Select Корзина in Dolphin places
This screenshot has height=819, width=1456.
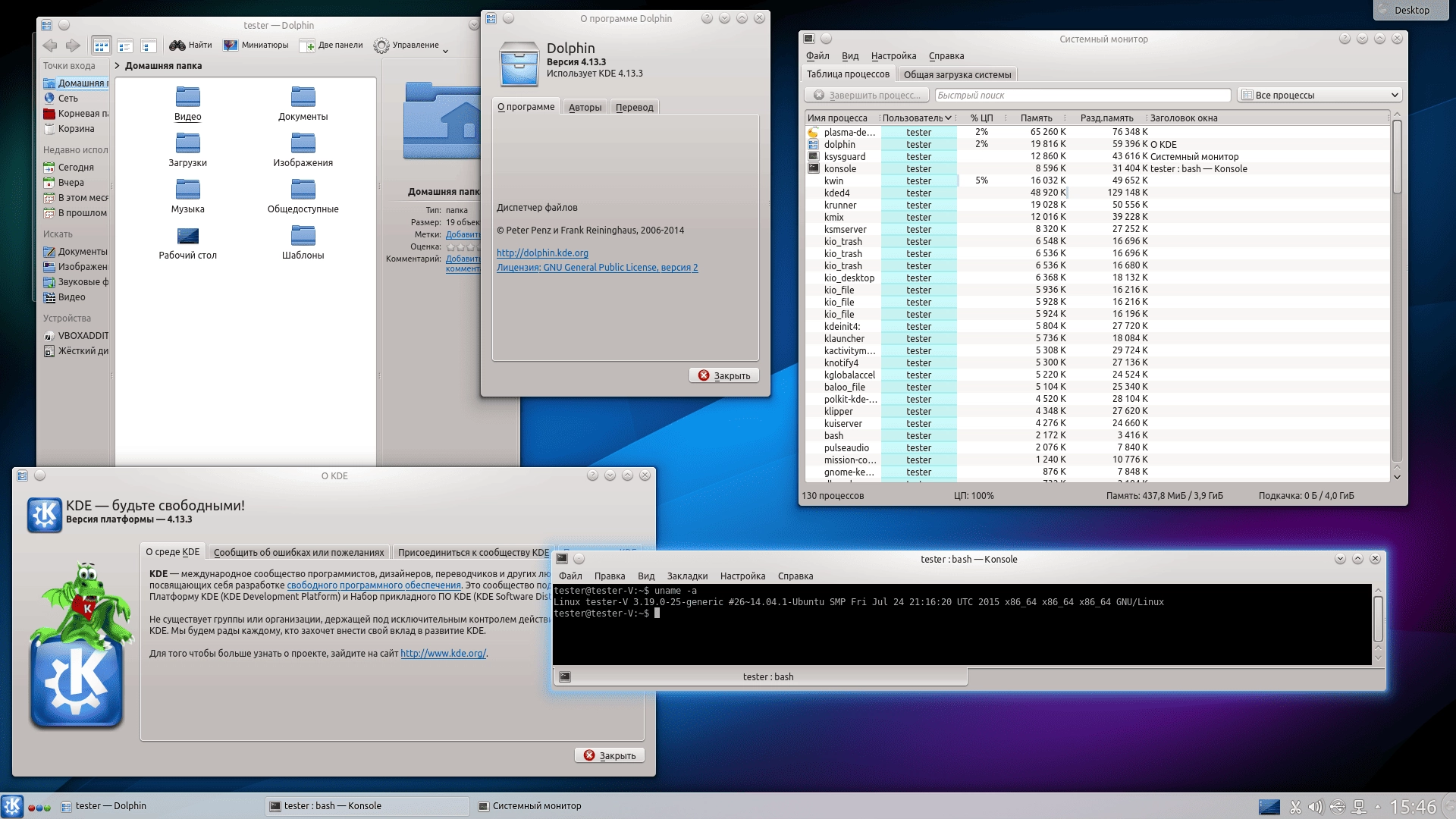point(75,129)
